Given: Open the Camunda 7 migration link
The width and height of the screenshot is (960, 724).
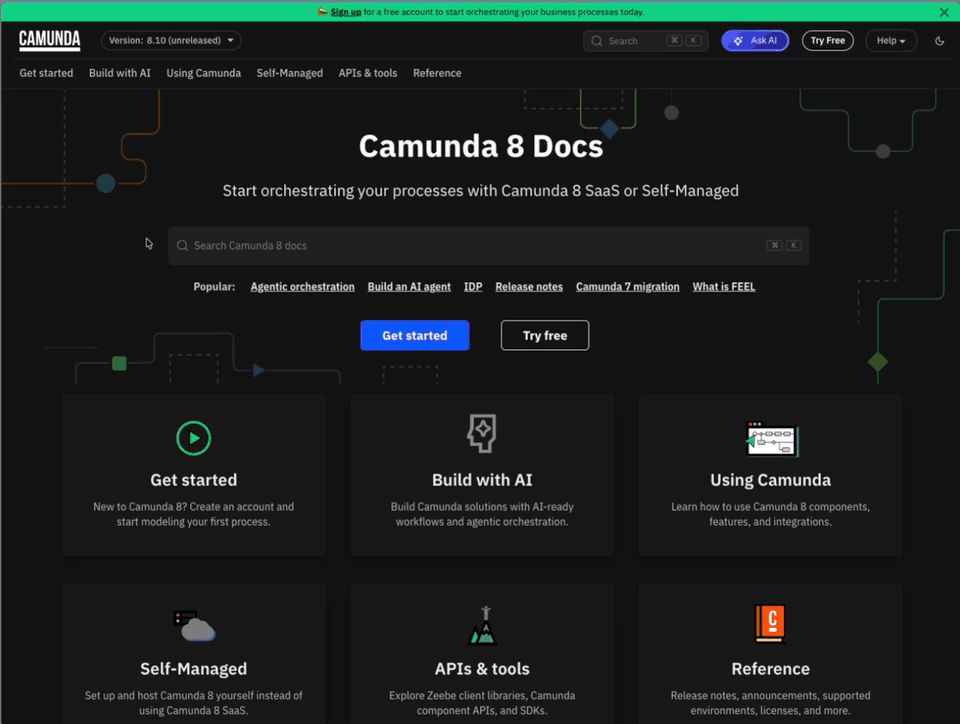Looking at the screenshot, I should (x=628, y=286).
